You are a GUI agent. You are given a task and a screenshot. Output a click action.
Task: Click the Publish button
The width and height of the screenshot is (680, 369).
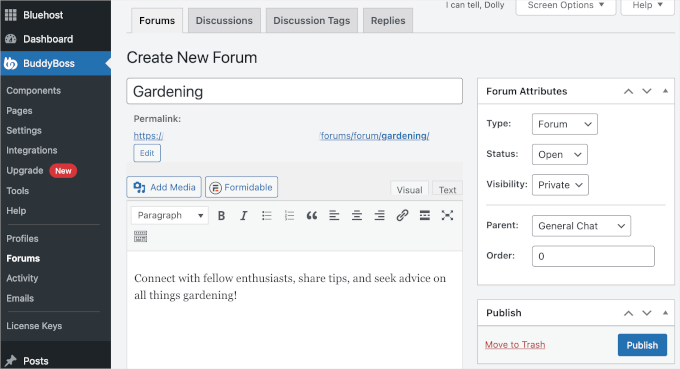click(x=642, y=345)
